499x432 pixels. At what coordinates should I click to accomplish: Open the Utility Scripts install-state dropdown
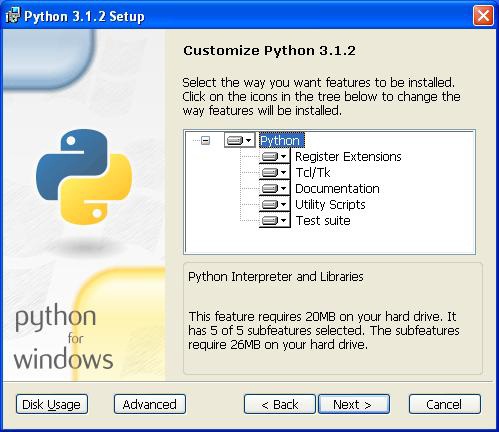click(274, 204)
